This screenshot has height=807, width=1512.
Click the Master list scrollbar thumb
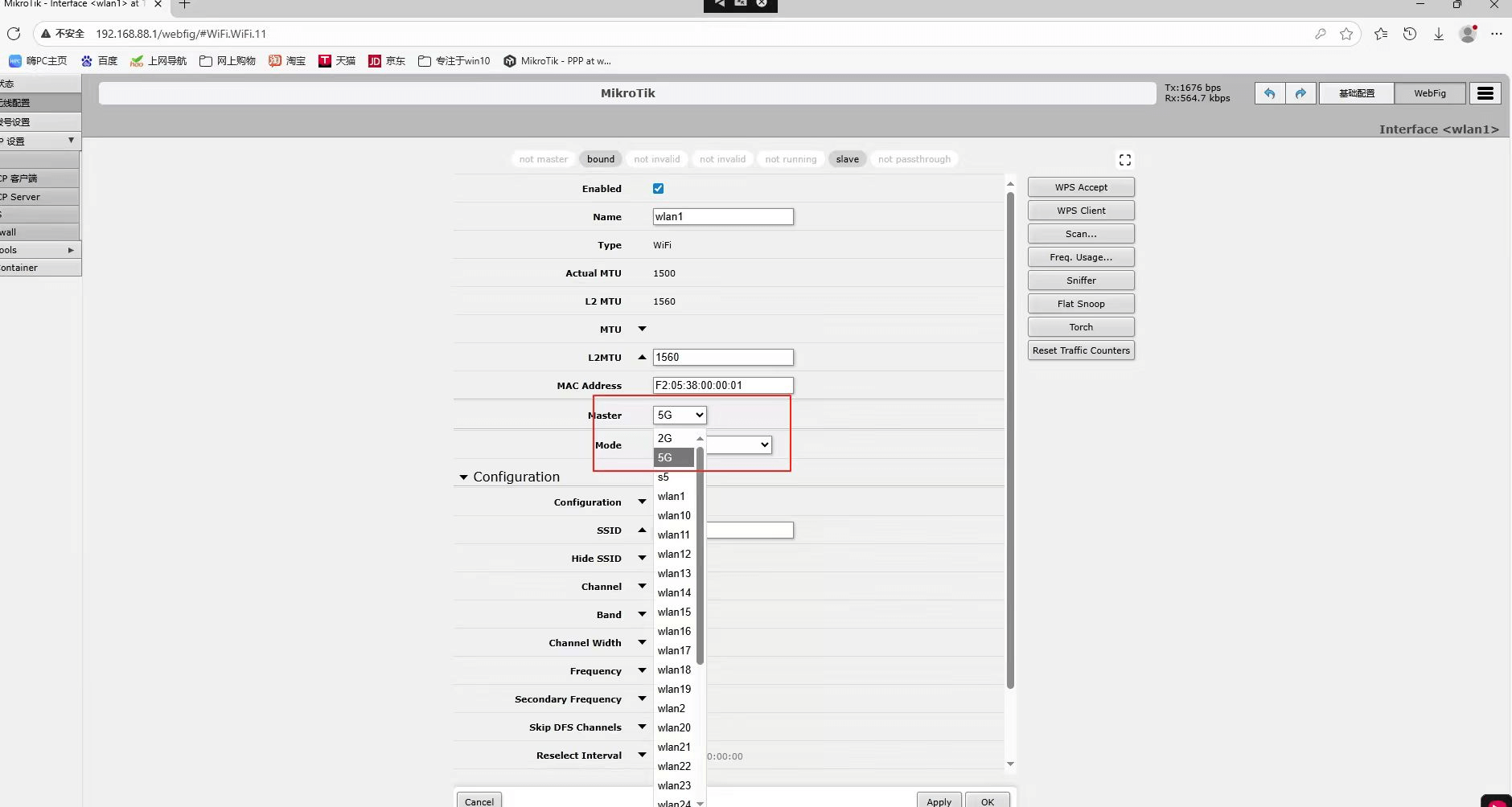click(700, 555)
